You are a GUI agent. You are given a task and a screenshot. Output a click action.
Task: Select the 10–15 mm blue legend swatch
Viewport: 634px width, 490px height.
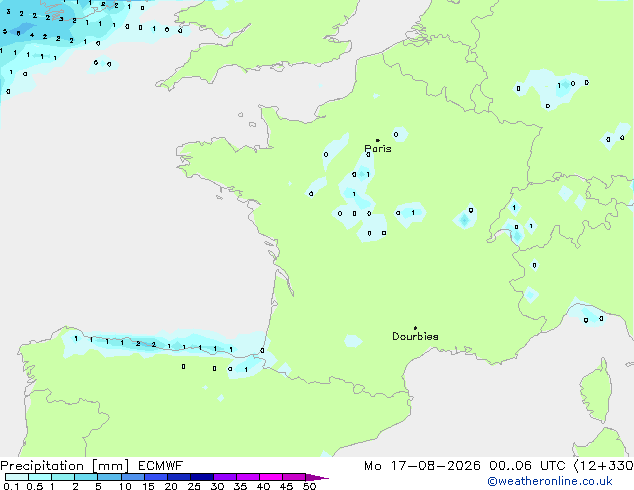(x=133, y=477)
